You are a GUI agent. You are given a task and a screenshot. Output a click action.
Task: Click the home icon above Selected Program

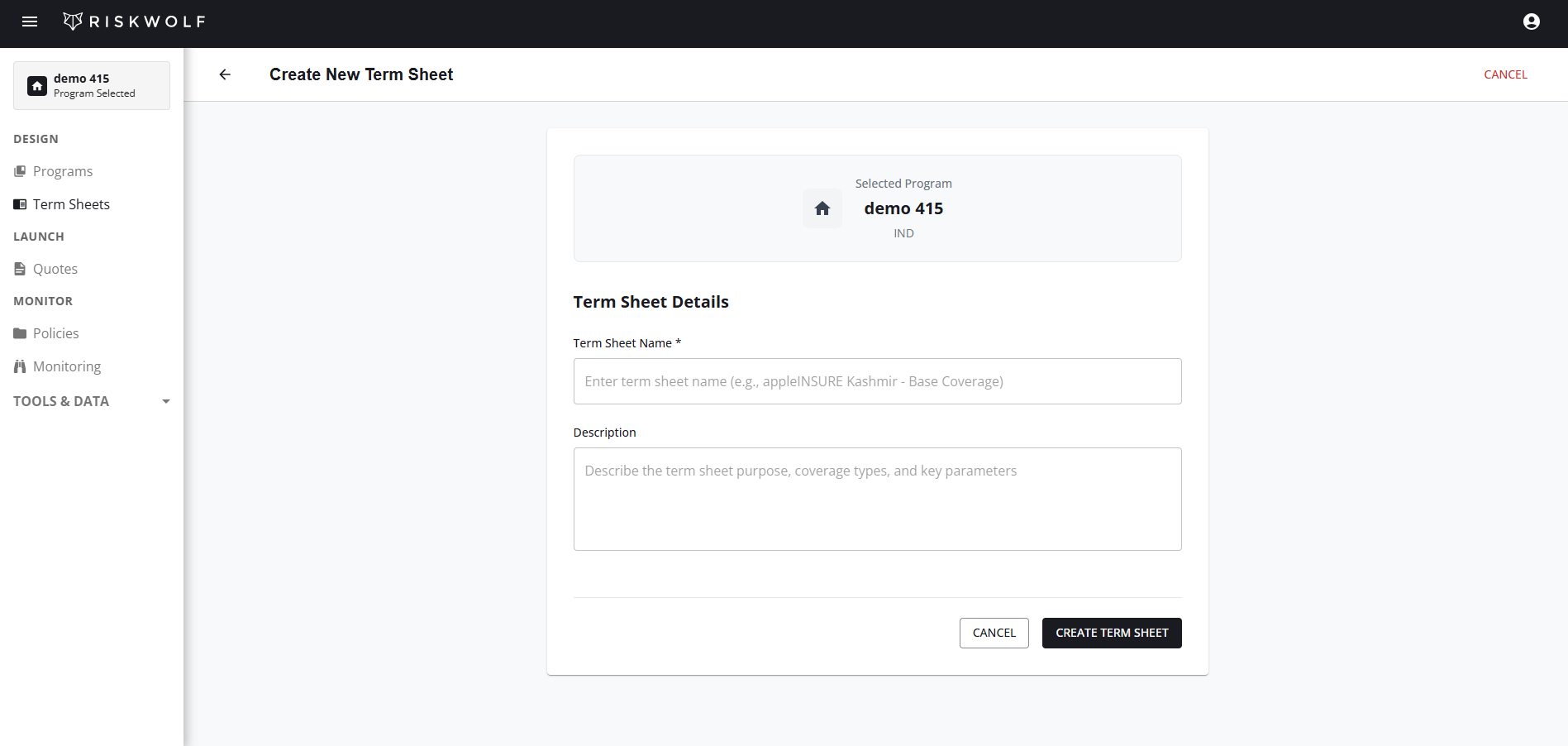click(822, 208)
